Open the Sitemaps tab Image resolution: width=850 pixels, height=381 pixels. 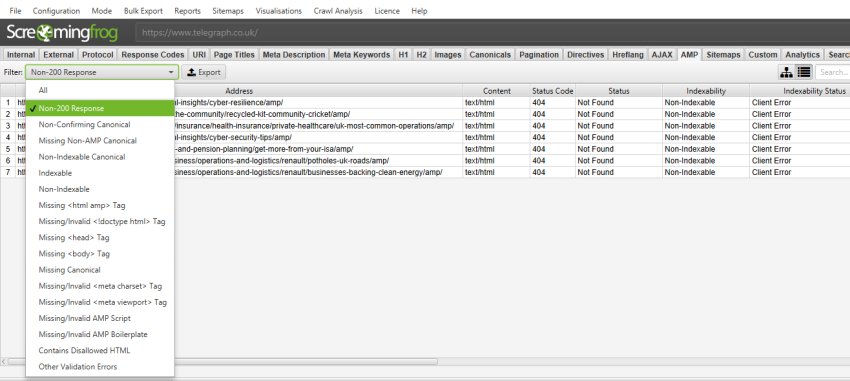723,55
